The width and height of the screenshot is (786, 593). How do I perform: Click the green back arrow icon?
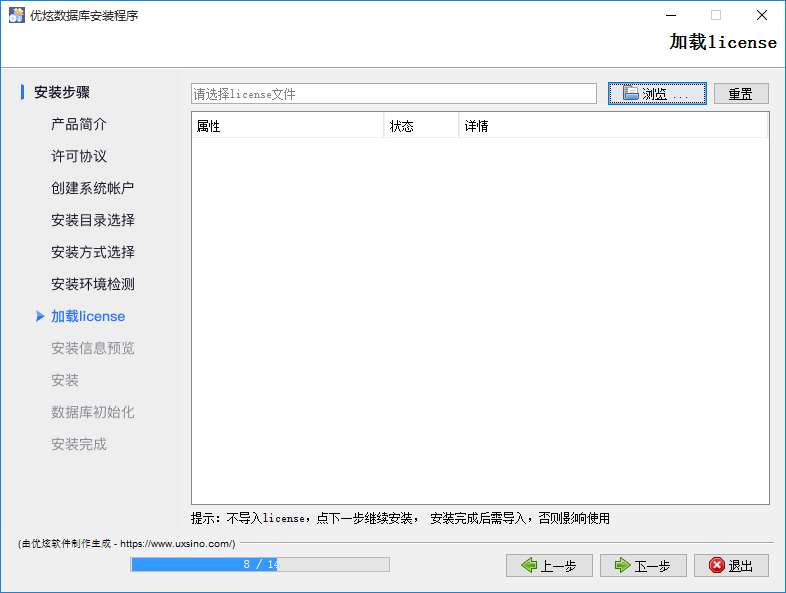pyautogui.click(x=529, y=566)
